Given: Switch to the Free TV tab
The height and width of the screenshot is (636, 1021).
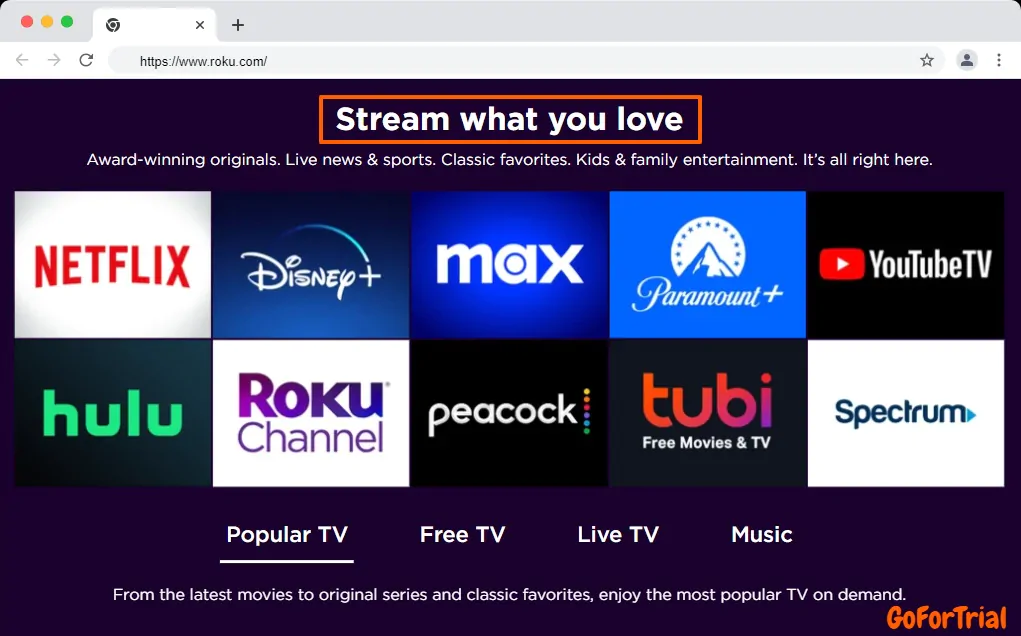Looking at the screenshot, I should (x=462, y=535).
